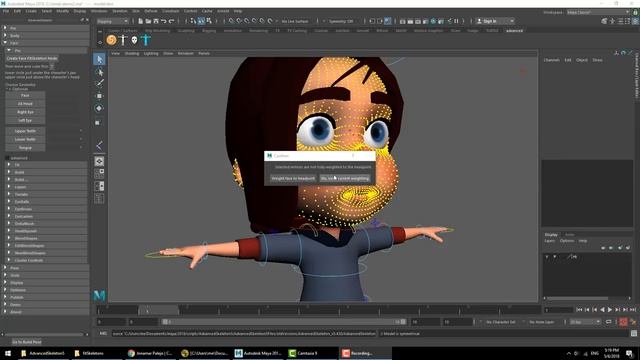The image size is (640, 360).
Task: Click the last-used tool icon in toolbox
Action: tap(99, 145)
